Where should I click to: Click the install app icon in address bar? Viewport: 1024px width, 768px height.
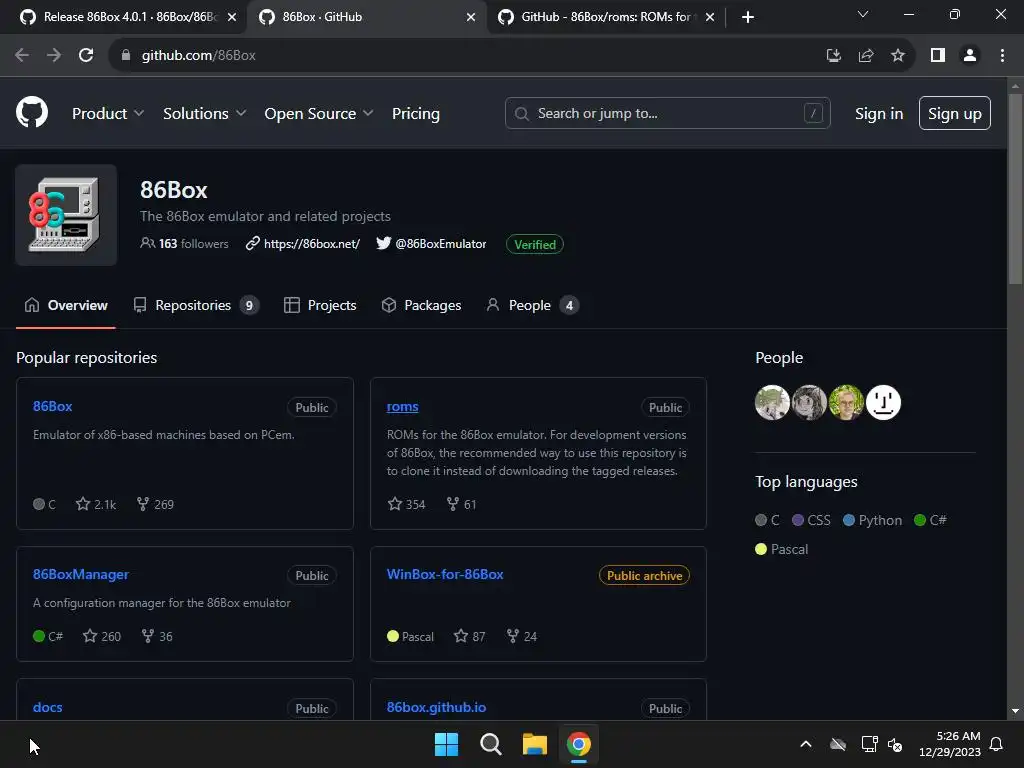834,56
